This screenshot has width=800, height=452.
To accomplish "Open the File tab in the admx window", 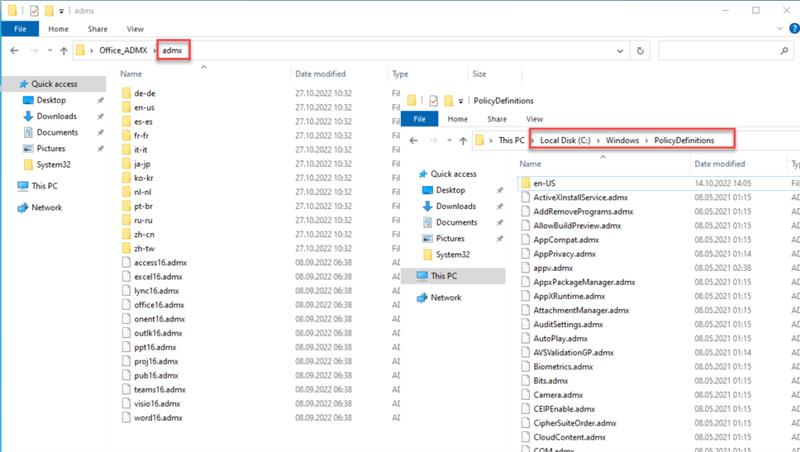I will pos(20,29).
